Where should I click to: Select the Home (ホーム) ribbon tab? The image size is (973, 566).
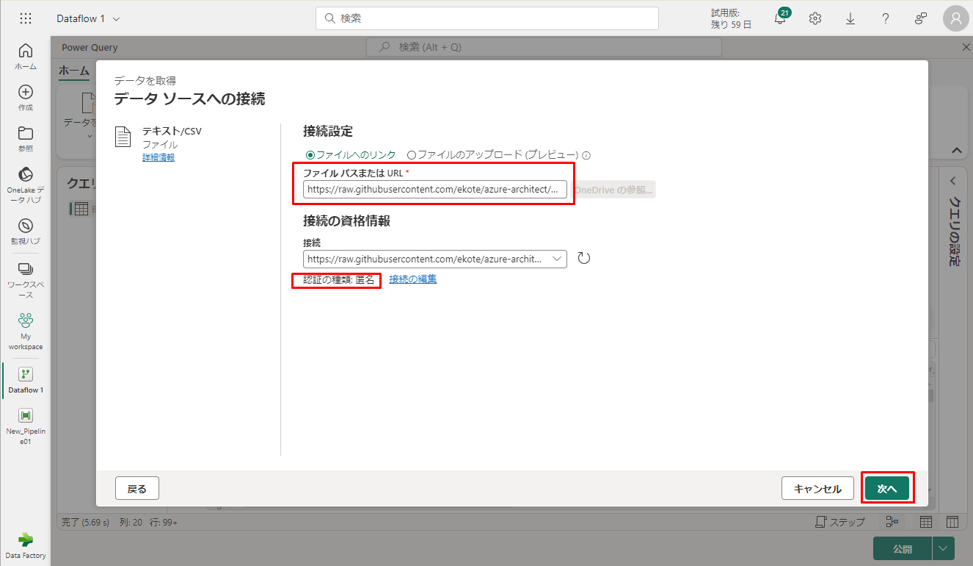pos(74,71)
